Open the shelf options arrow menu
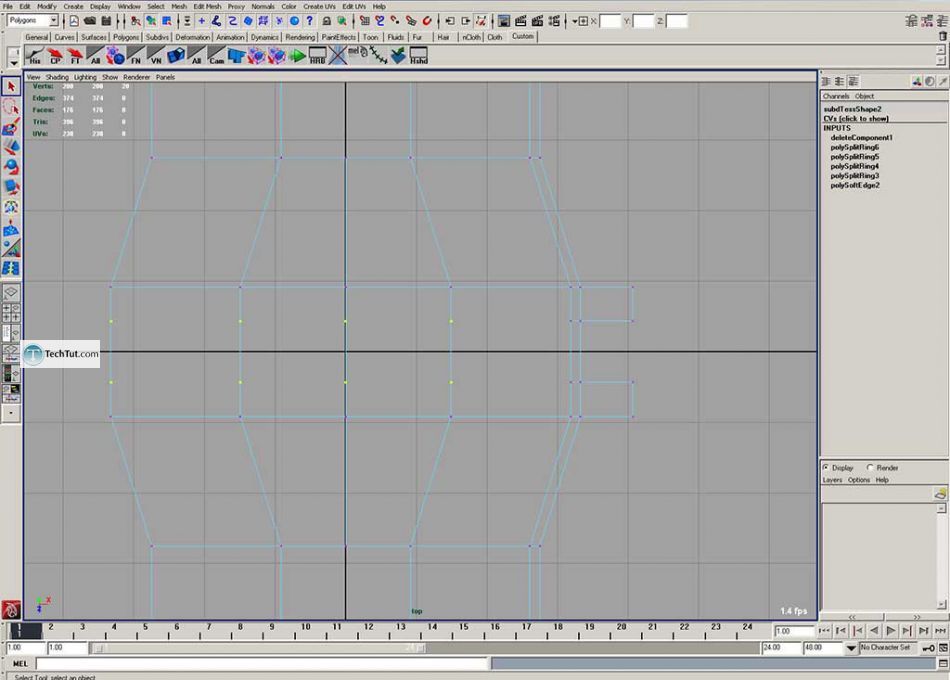This screenshot has height=680, width=950. (13, 63)
